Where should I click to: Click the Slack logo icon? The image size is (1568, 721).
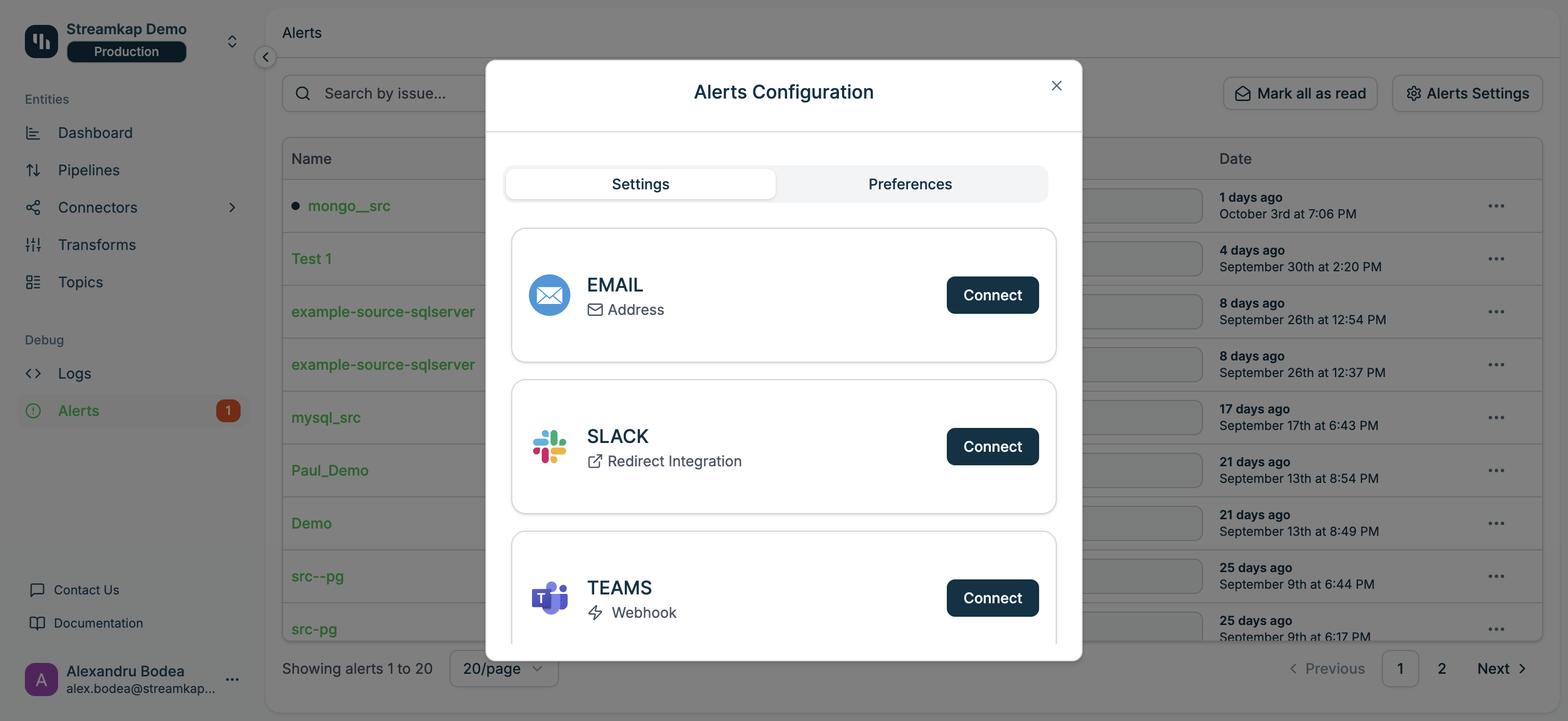click(x=549, y=447)
